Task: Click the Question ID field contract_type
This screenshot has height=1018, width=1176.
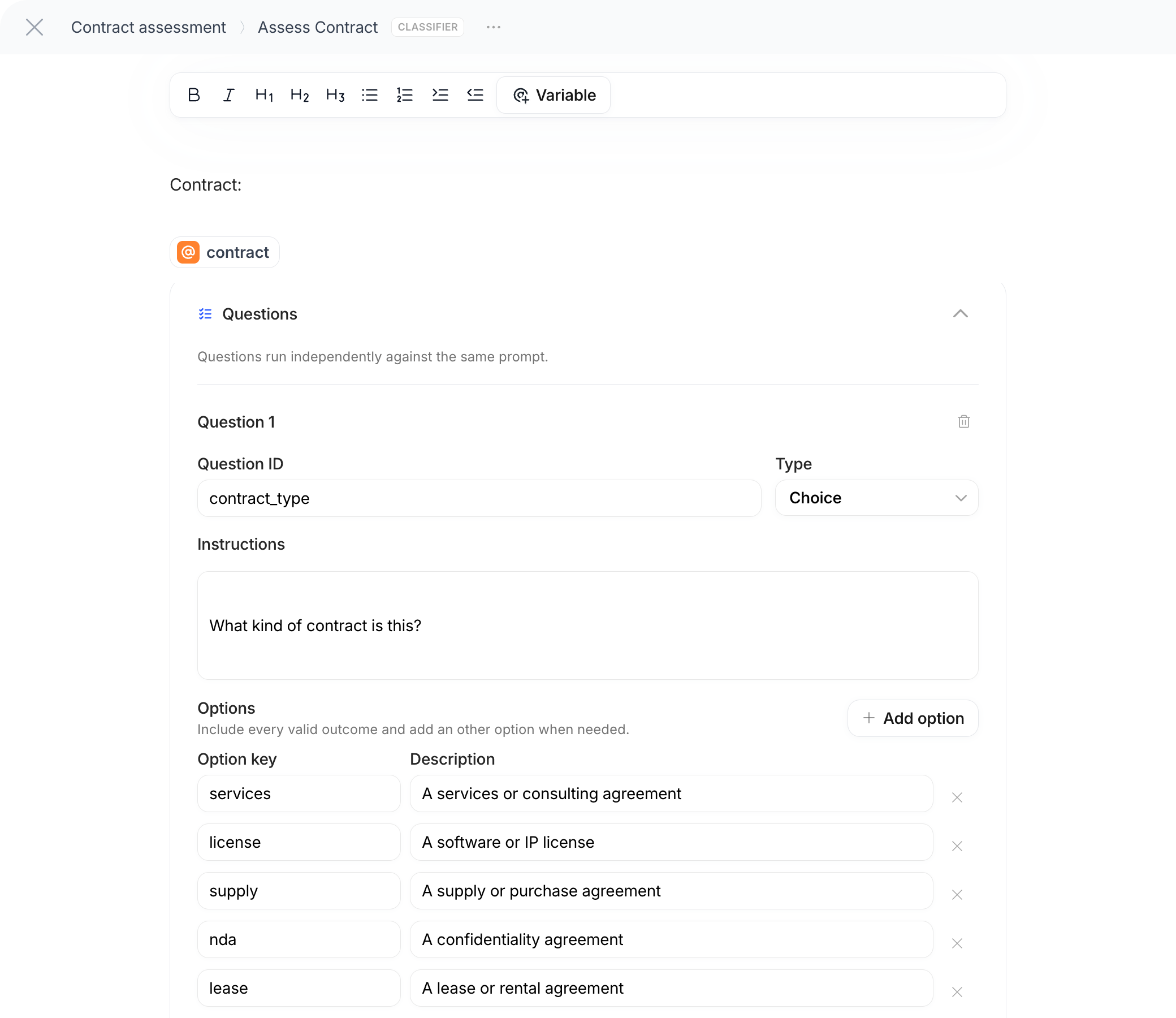Action: [x=479, y=498]
